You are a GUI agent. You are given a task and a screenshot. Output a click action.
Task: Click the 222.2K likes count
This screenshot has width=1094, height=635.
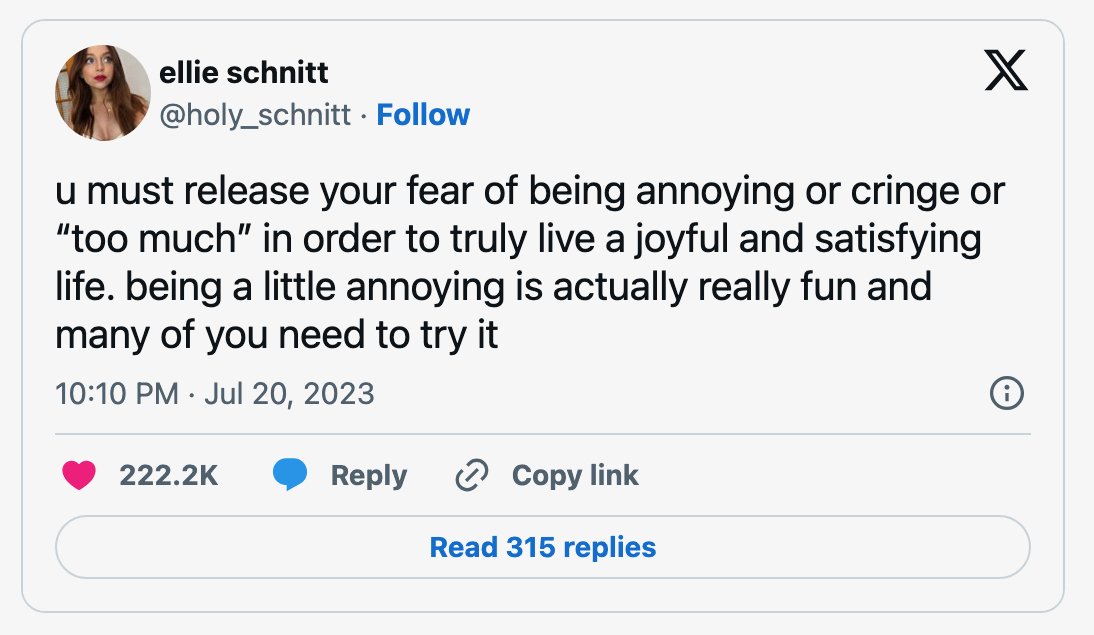click(169, 475)
